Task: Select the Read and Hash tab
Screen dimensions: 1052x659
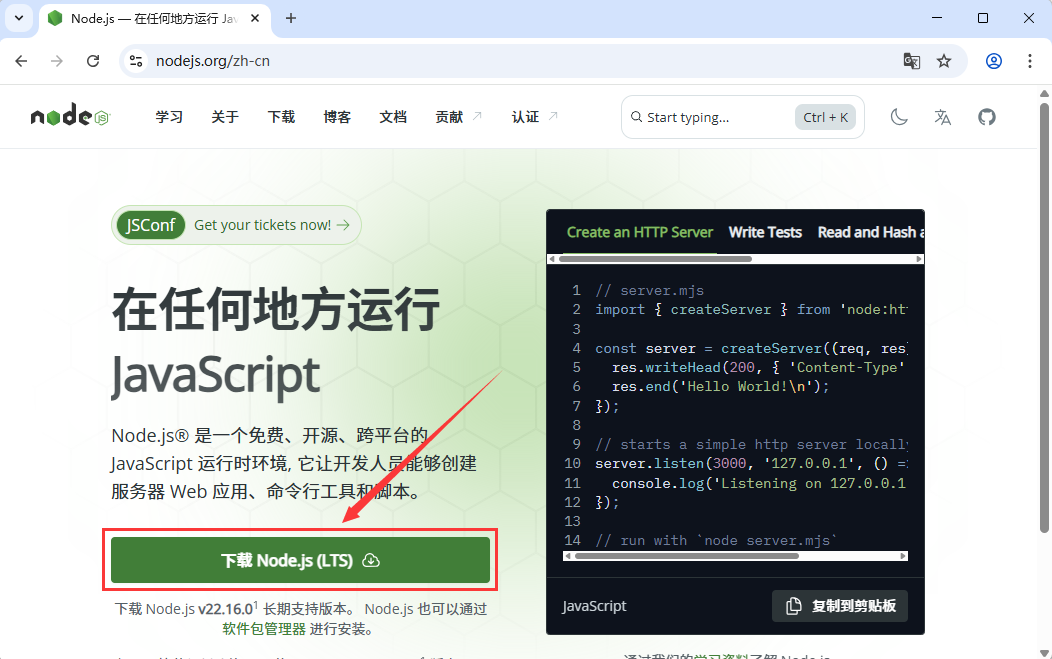Action: pyautogui.click(x=870, y=232)
